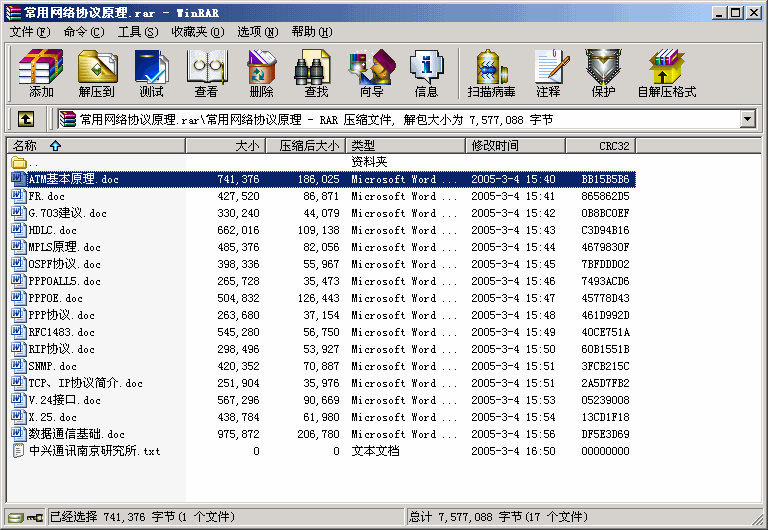Image resolution: width=768 pixels, height=530 pixels.
Task: Select file RIP协议.doc
Action: pyautogui.click(x=61, y=349)
